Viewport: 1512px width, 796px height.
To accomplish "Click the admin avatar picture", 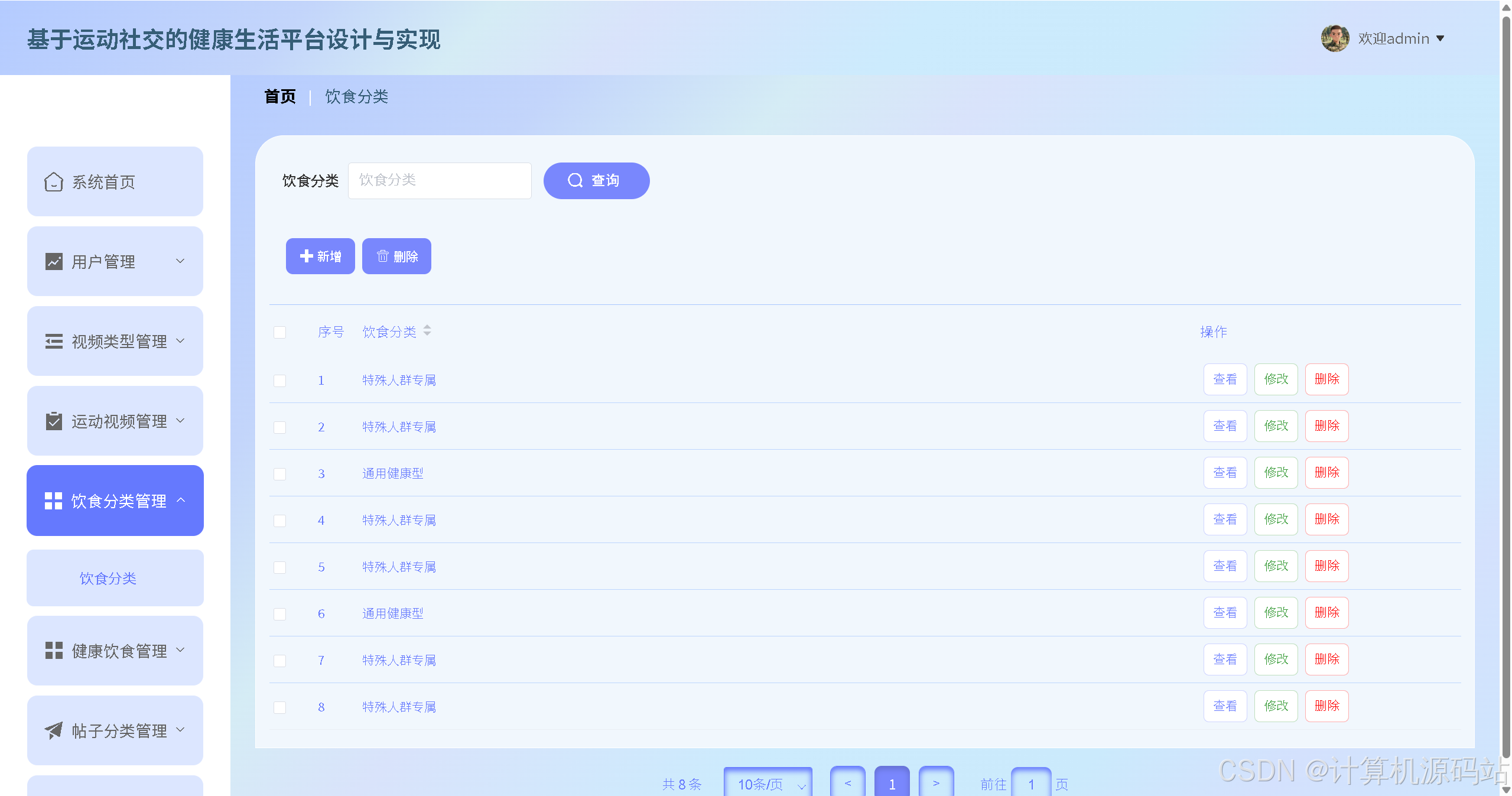I will point(1335,38).
